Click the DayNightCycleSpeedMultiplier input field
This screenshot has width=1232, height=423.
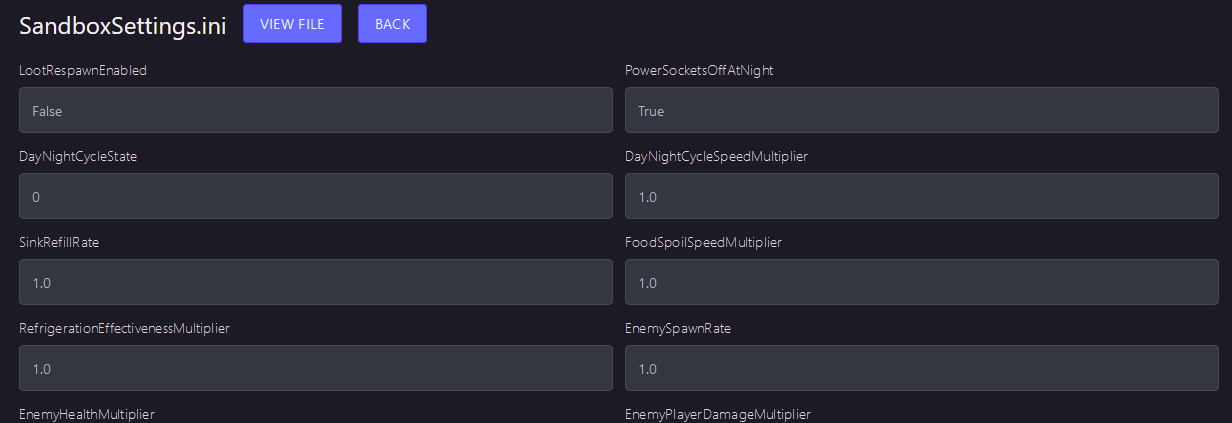click(921, 196)
